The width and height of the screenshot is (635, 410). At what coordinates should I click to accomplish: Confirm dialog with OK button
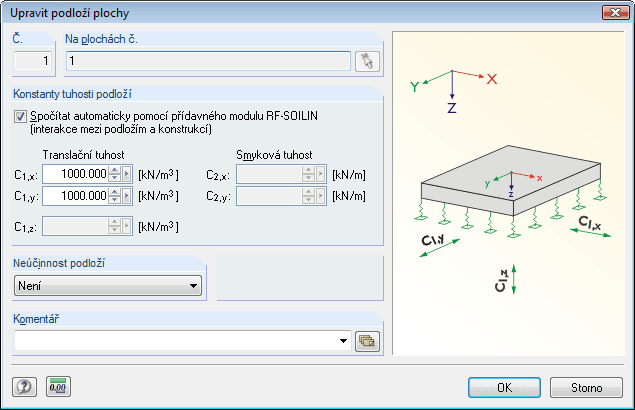504,388
